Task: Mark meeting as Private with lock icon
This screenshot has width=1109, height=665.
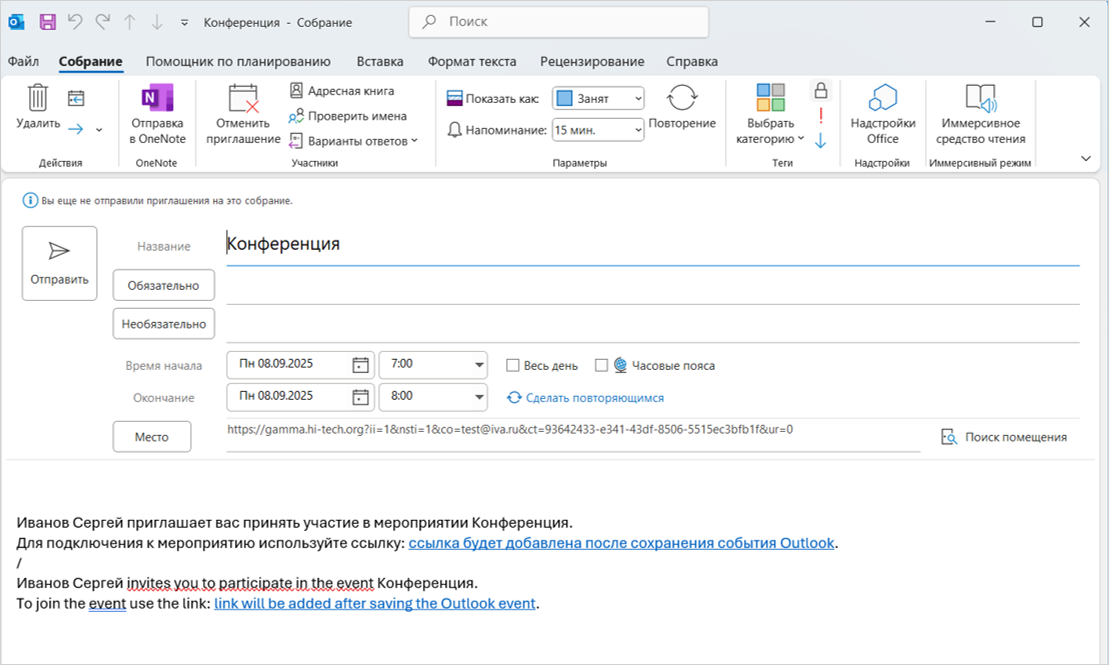Action: tap(820, 90)
